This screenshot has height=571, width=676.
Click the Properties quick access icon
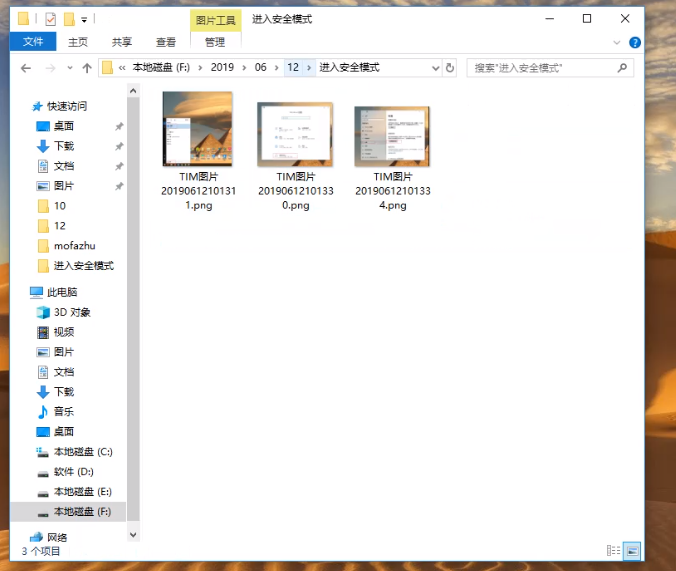(x=50, y=19)
